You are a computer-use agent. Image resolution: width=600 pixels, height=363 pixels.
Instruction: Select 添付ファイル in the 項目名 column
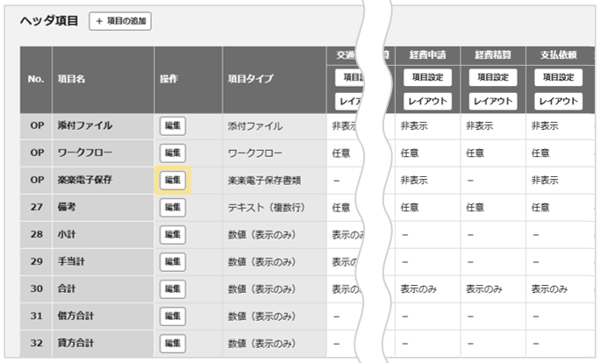click(x=85, y=125)
